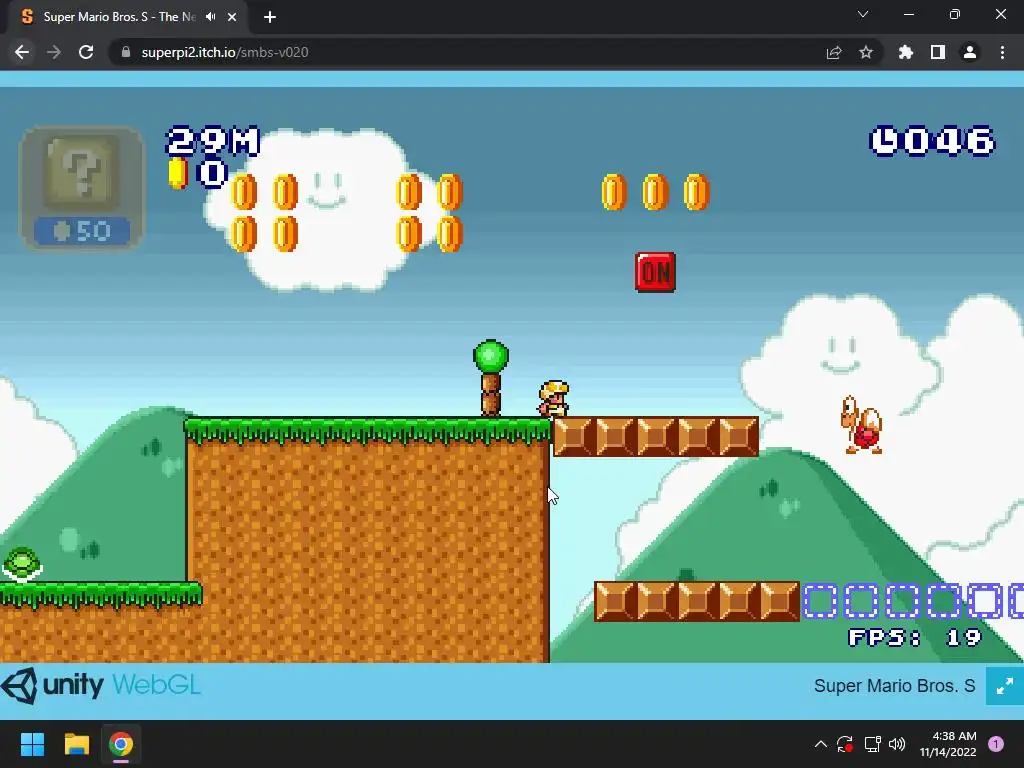Click the HUD coin counter icon
This screenshot has width=1024, height=768.
pos(177,174)
